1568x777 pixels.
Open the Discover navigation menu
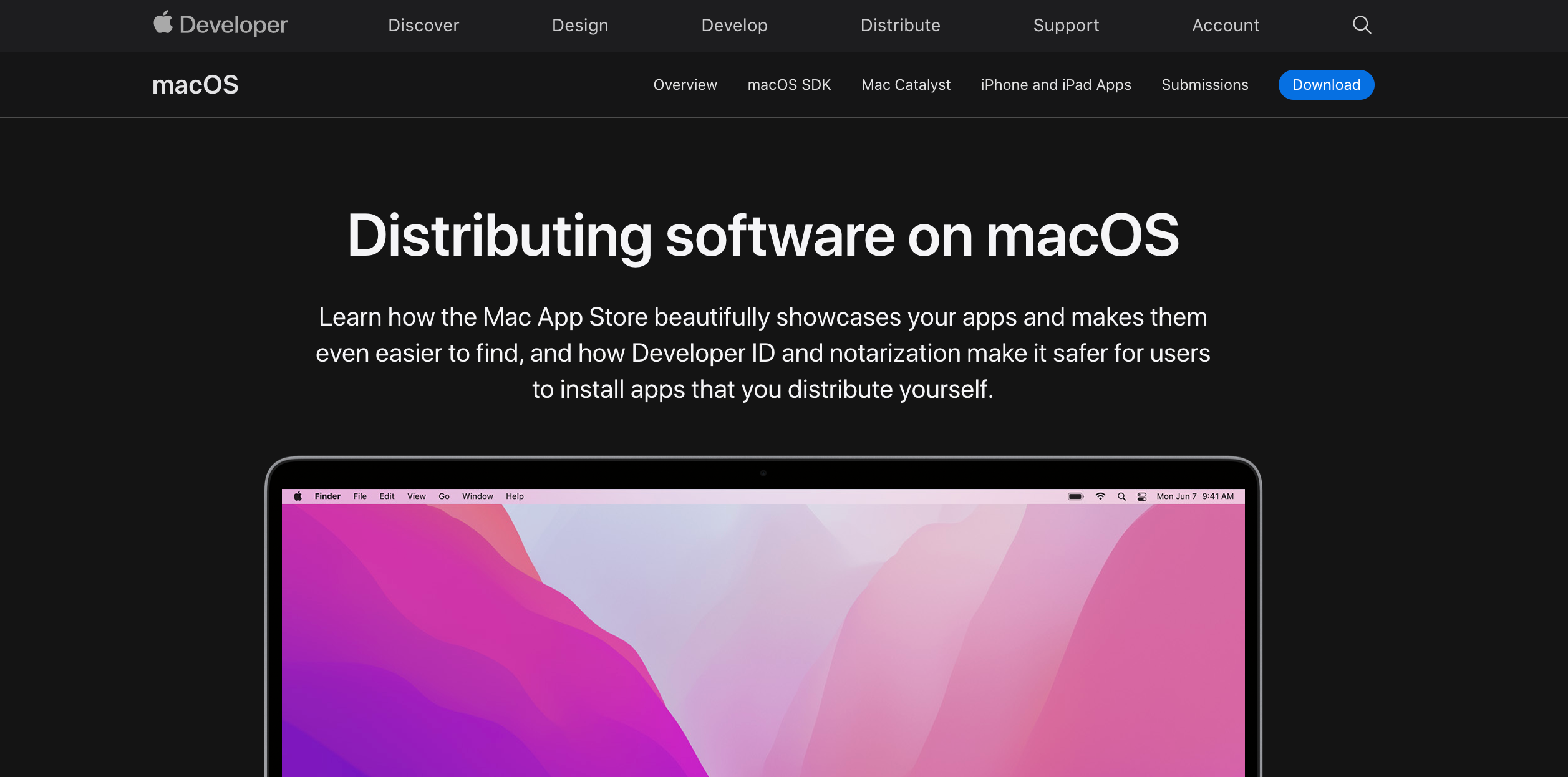click(423, 25)
